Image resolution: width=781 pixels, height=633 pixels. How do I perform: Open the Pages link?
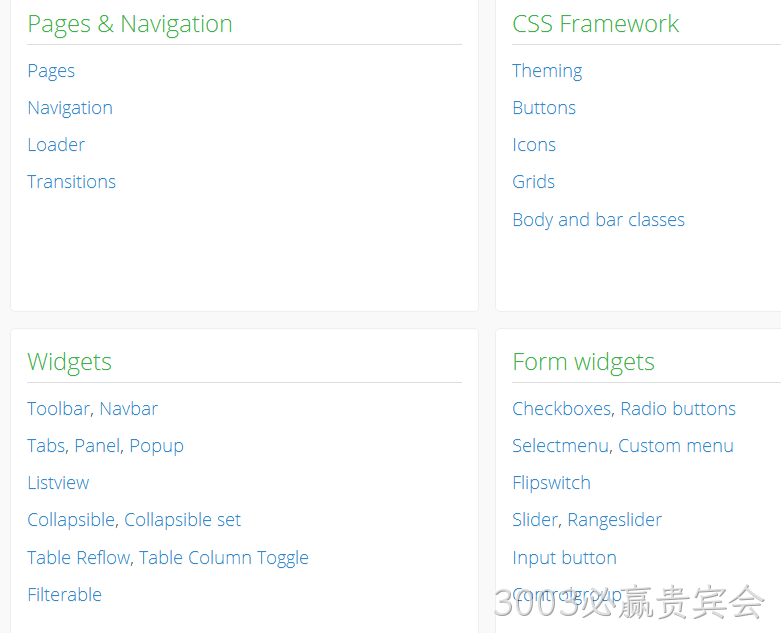point(51,71)
